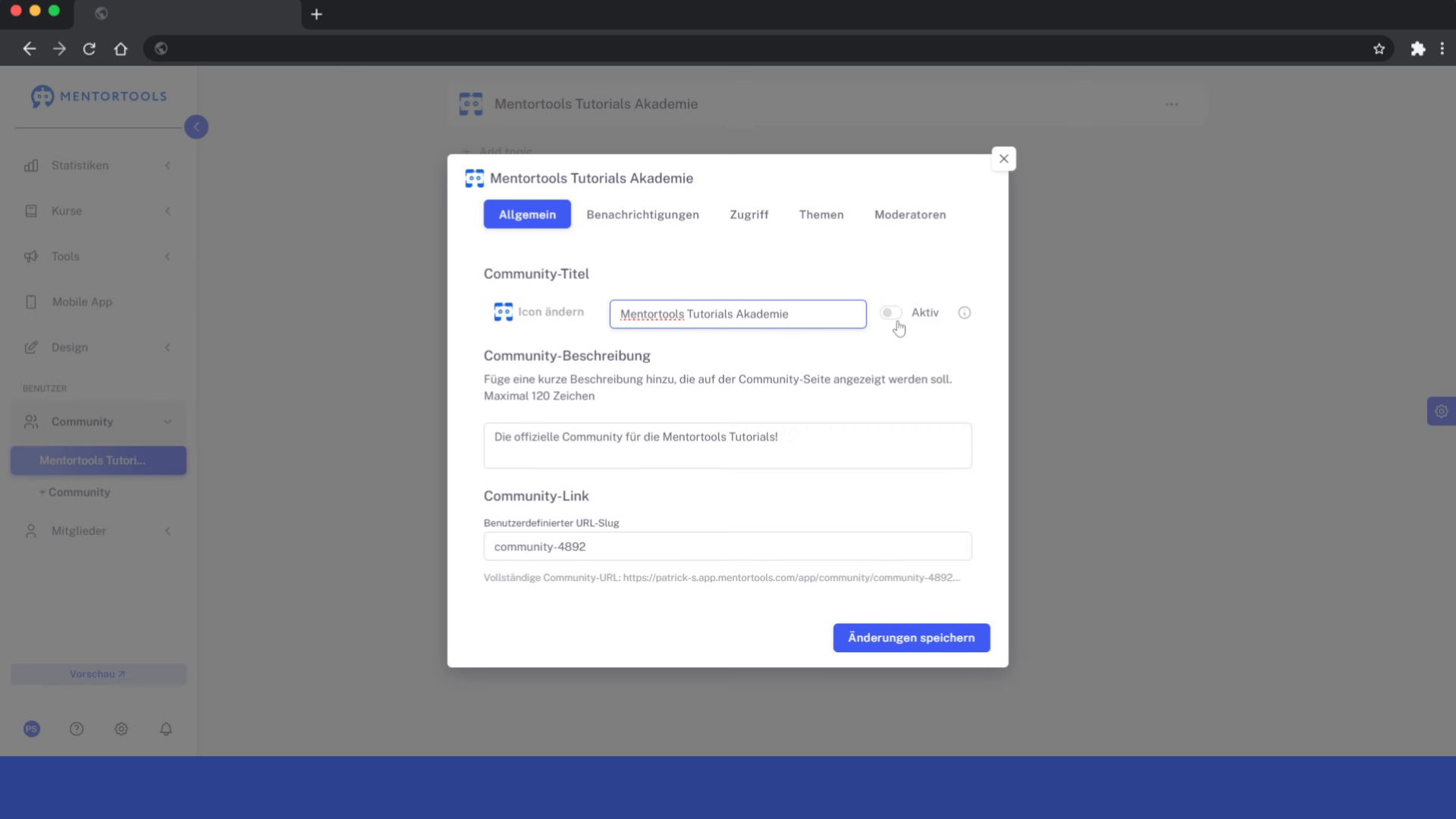Screen dimensions: 1456x819
Task: Bookmark the page with star icon
Action: pyautogui.click(x=1379, y=49)
